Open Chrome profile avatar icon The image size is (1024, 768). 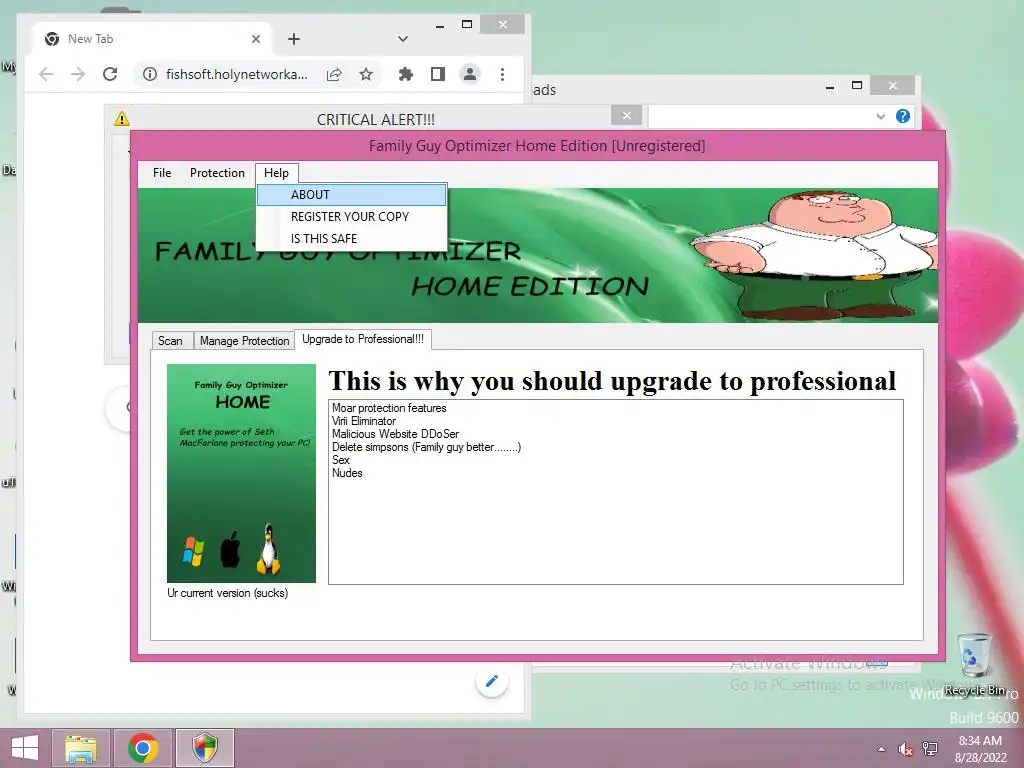coord(470,74)
